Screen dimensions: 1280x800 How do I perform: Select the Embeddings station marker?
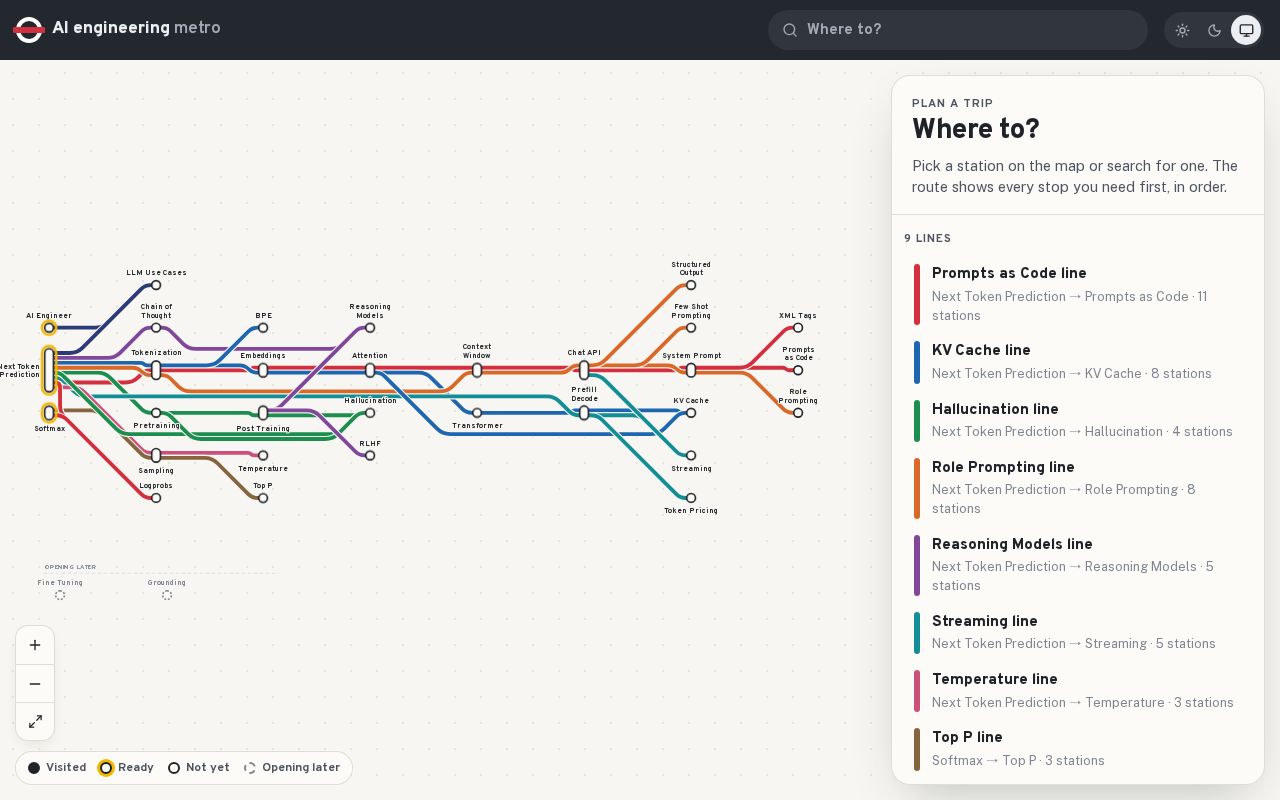coord(263,370)
